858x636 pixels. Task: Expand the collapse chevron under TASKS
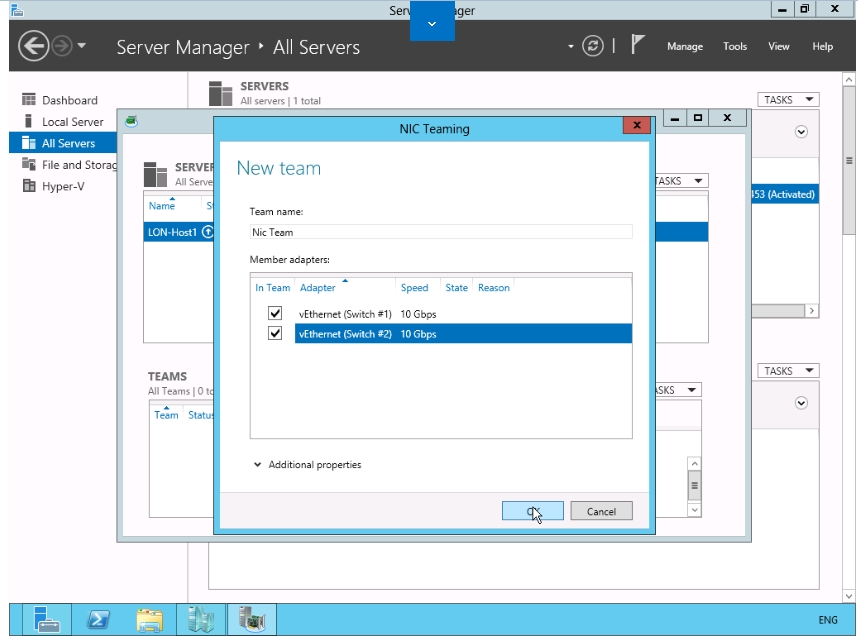pos(801,132)
